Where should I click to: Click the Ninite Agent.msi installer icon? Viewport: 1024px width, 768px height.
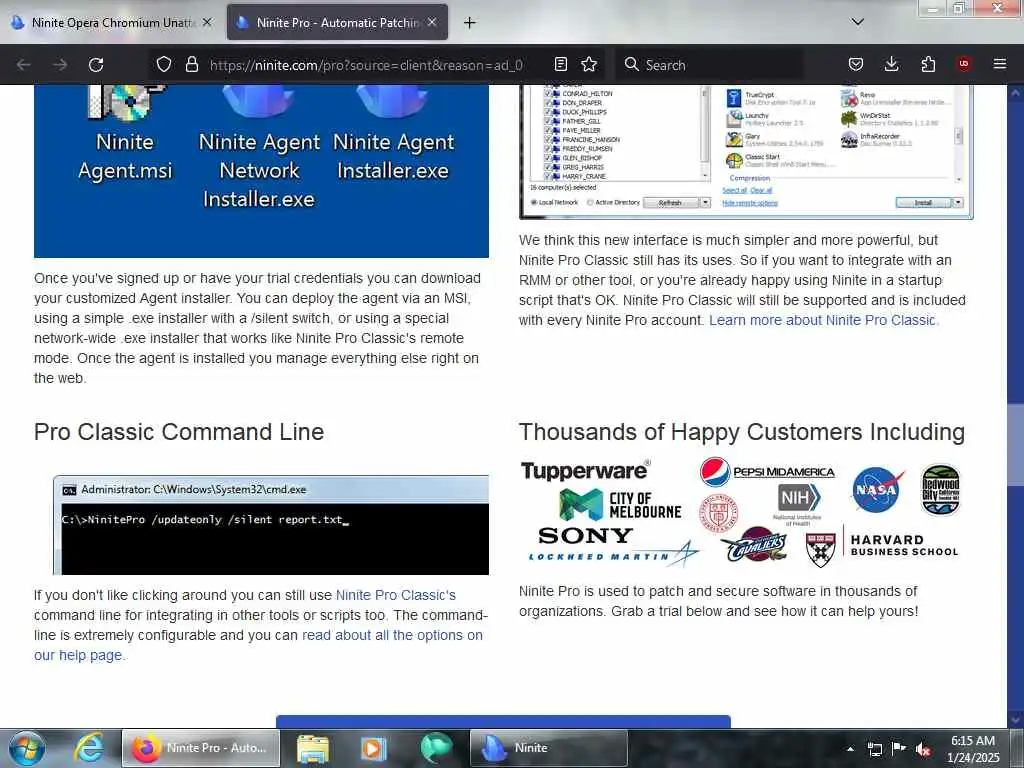pyautogui.click(x=125, y=134)
